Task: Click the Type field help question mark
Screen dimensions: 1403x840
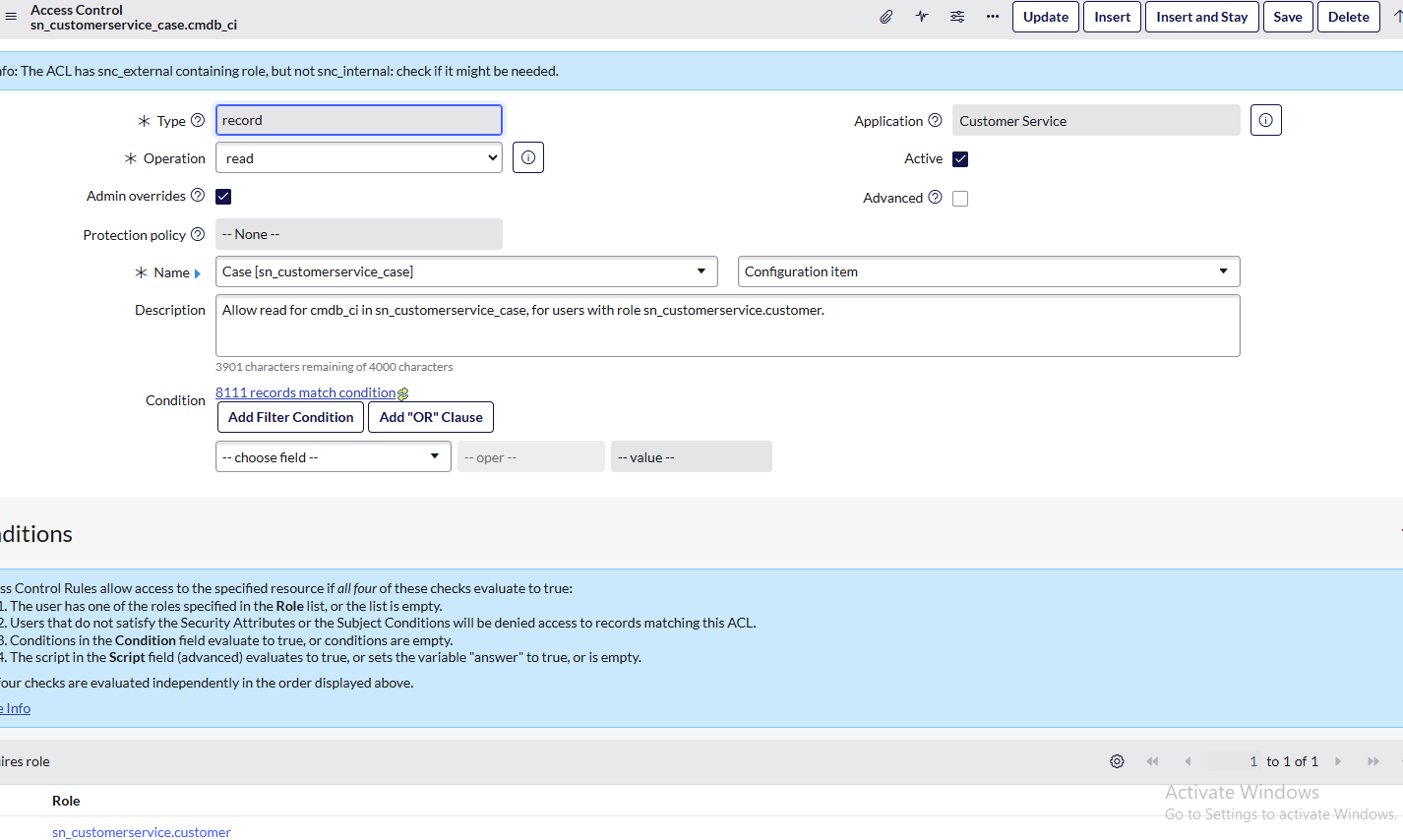Action: 199,120
